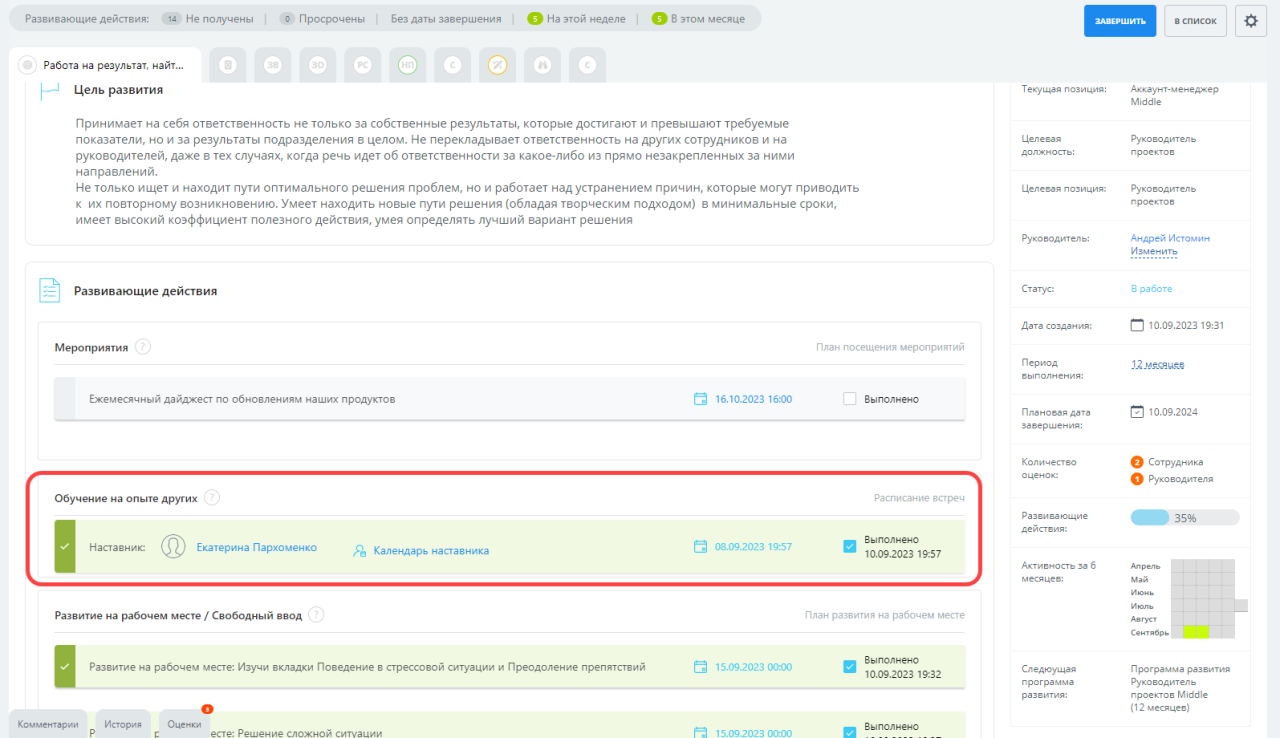Click date 16.10.2023 16:00
Screen dimensions: 1280x738
(x=753, y=399)
